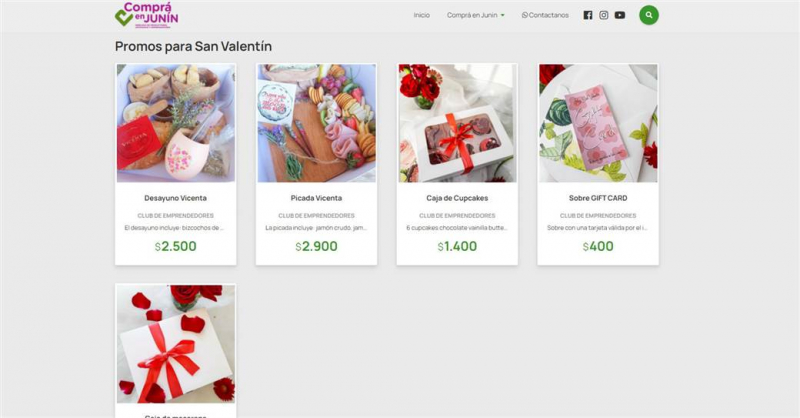
Task: Expand the Comprá en Junín dropdown menu
Action: 476,15
